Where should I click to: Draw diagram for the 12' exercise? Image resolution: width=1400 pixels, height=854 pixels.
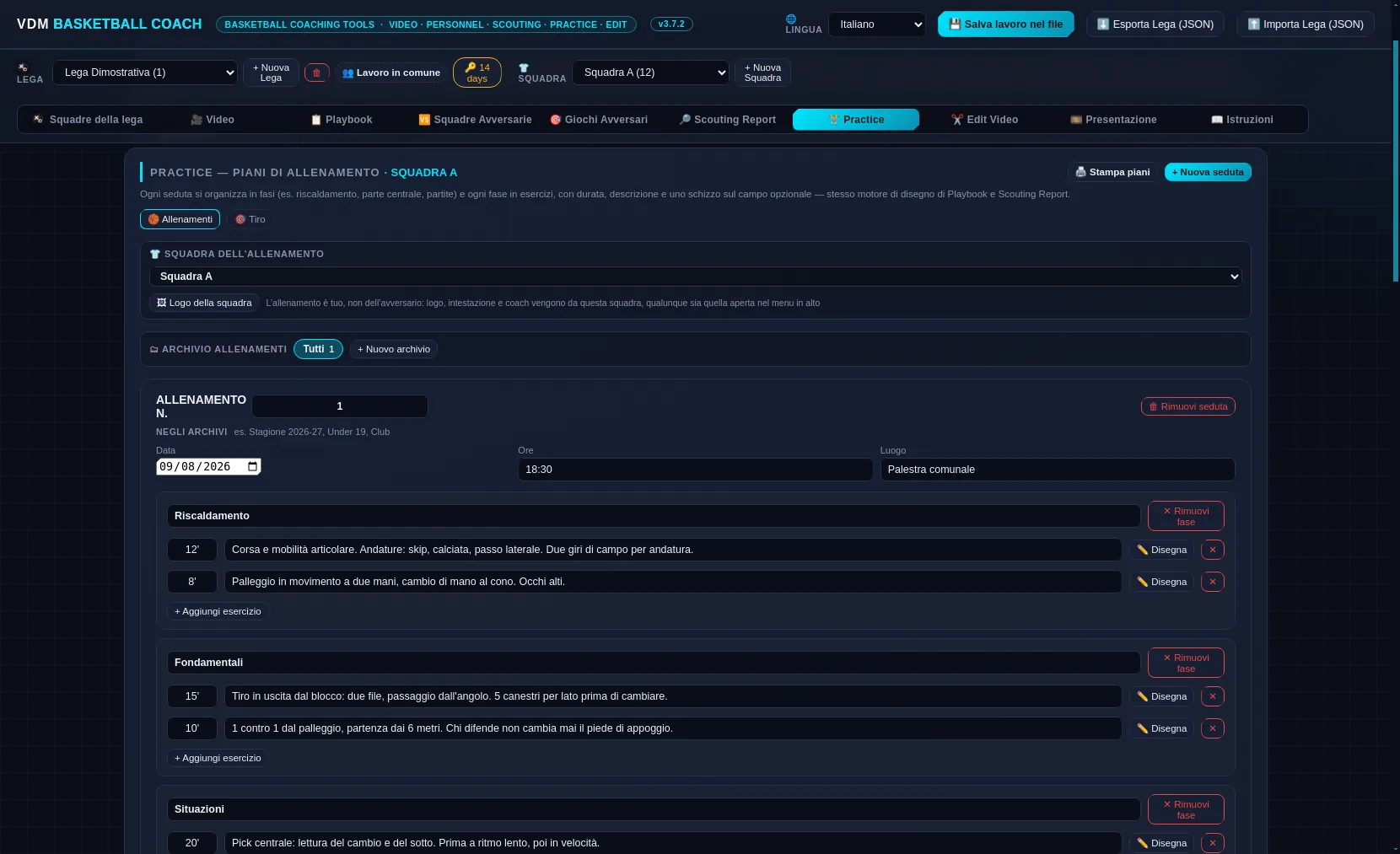[x=1161, y=550]
